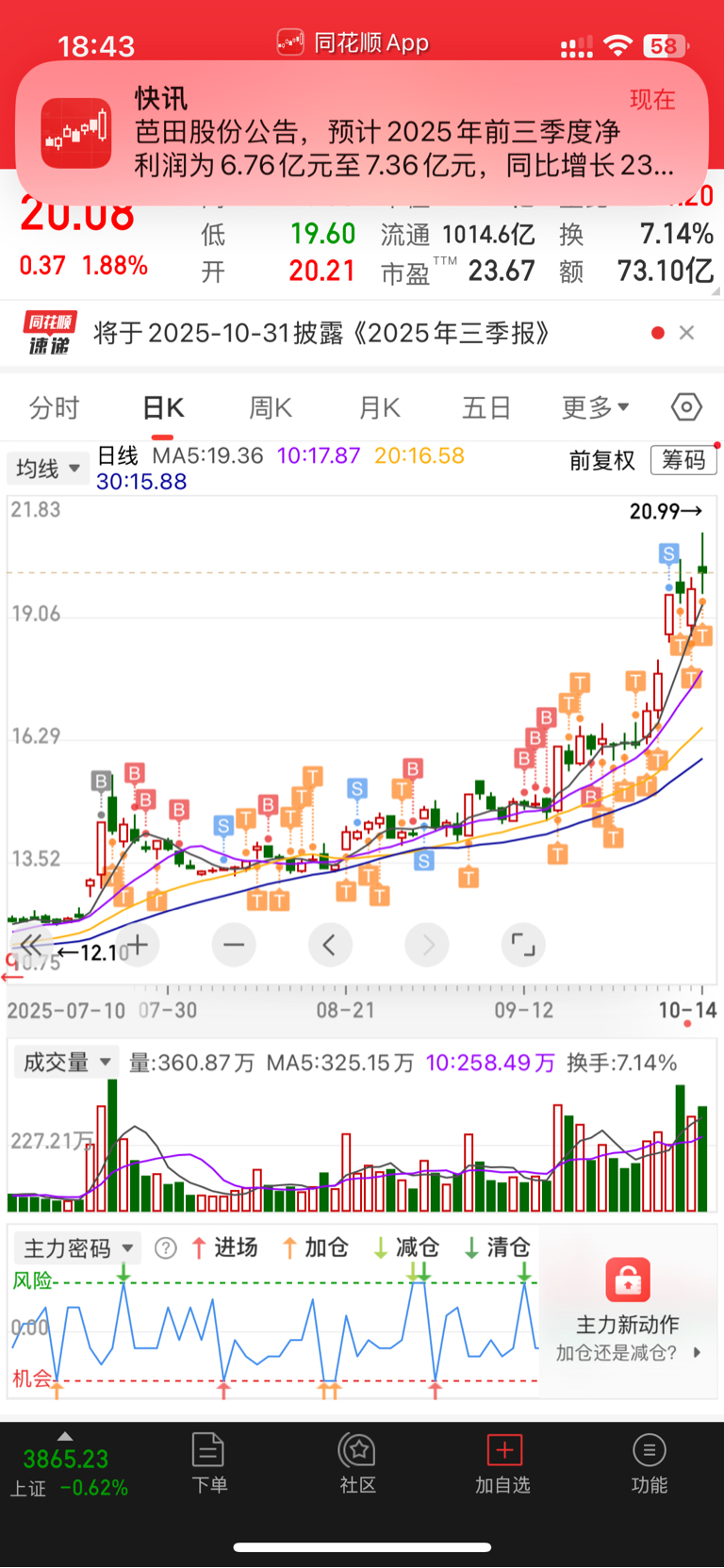
Task: Tap the 同花顺 app icon in notification
Action: (x=76, y=133)
